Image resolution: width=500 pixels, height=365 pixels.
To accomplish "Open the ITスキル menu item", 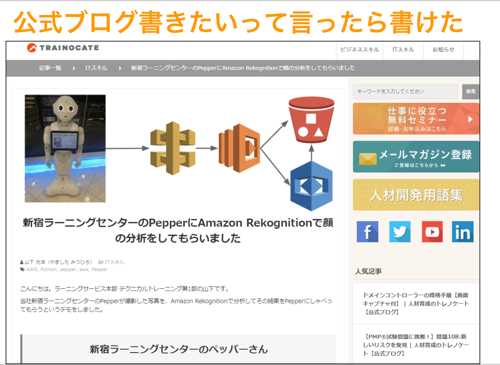I will (x=403, y=50).
